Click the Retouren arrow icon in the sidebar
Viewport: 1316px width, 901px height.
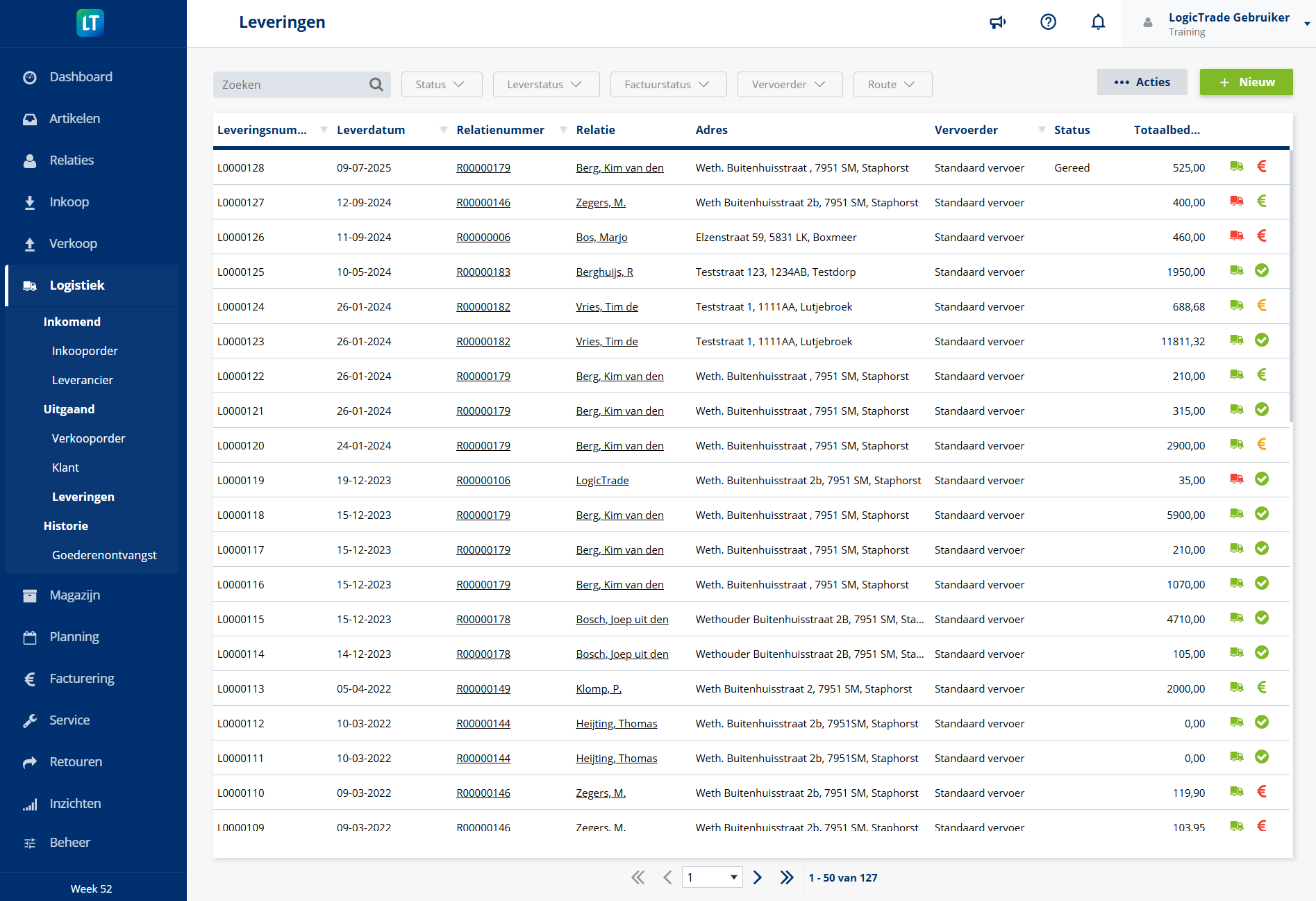coord(31,762)
